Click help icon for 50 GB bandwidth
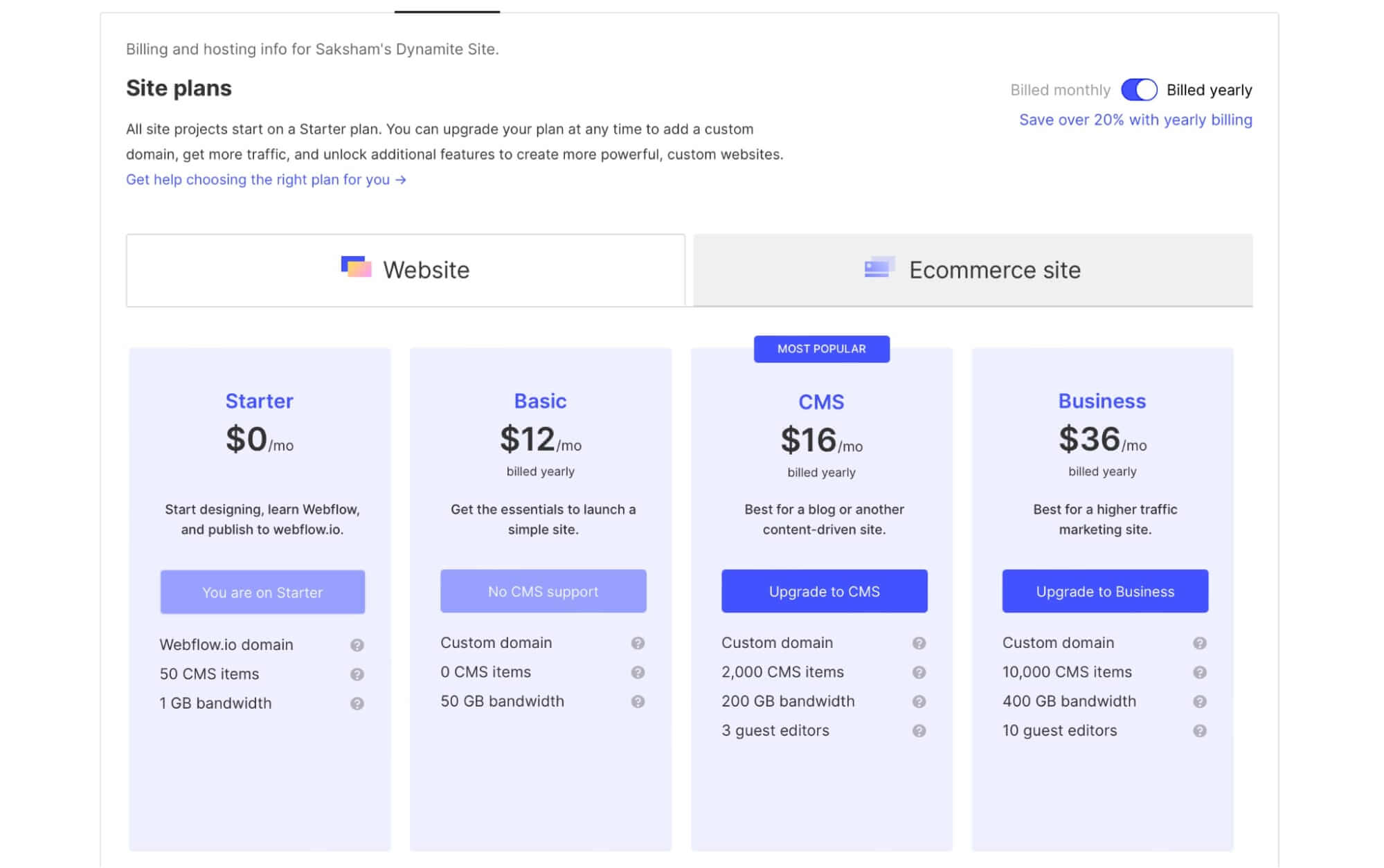 [x=638, y=701]
